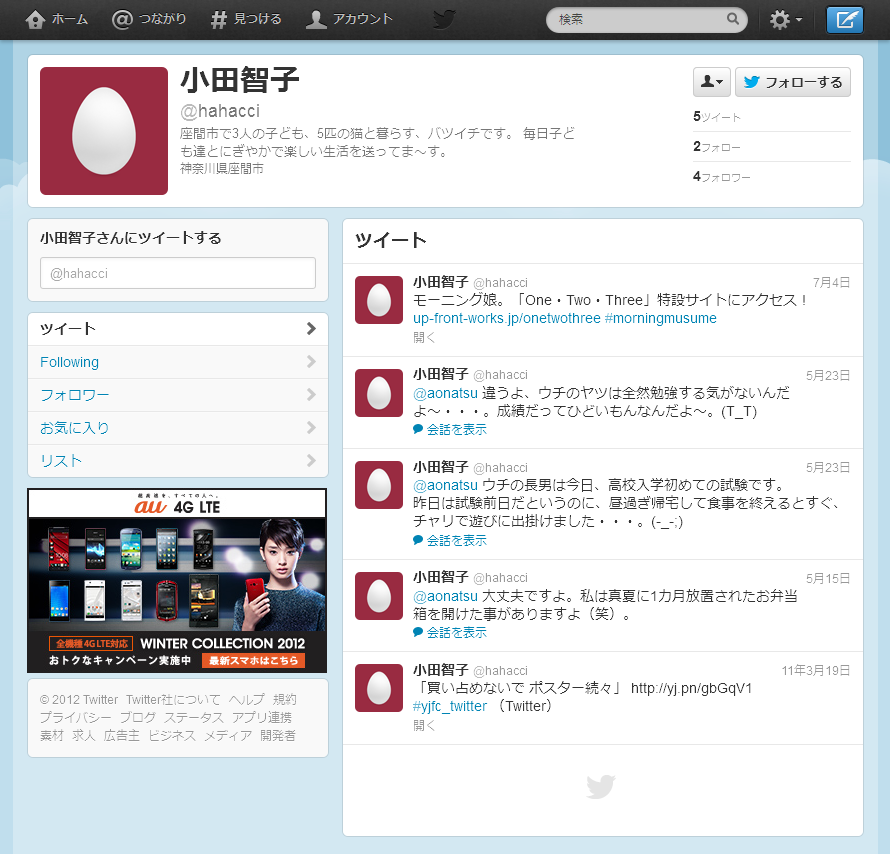
Task: Open the user actions person dropdown
Action: pos(711,82)
